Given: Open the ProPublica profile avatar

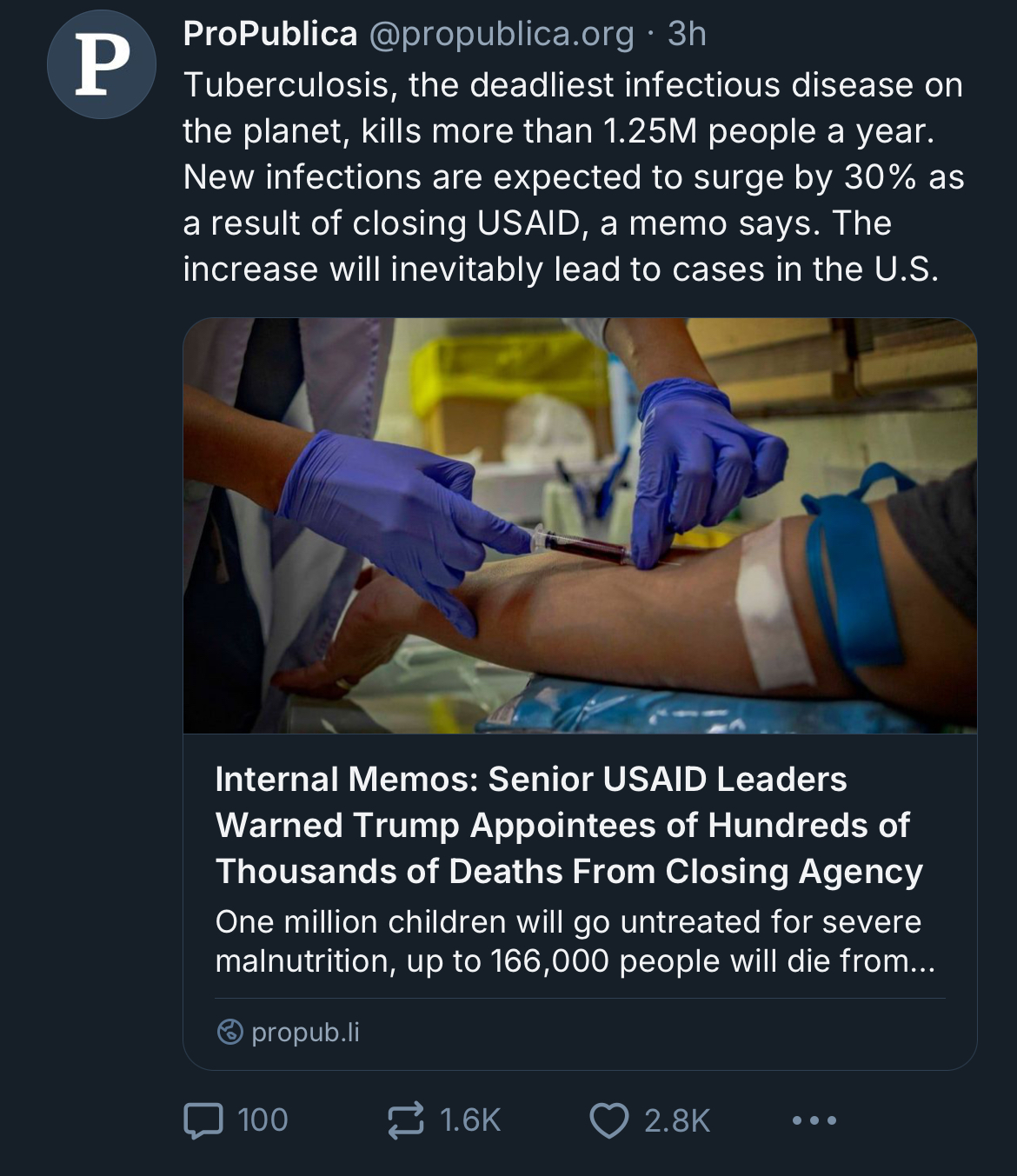Looking at the screenshot, I should point(101,64).
